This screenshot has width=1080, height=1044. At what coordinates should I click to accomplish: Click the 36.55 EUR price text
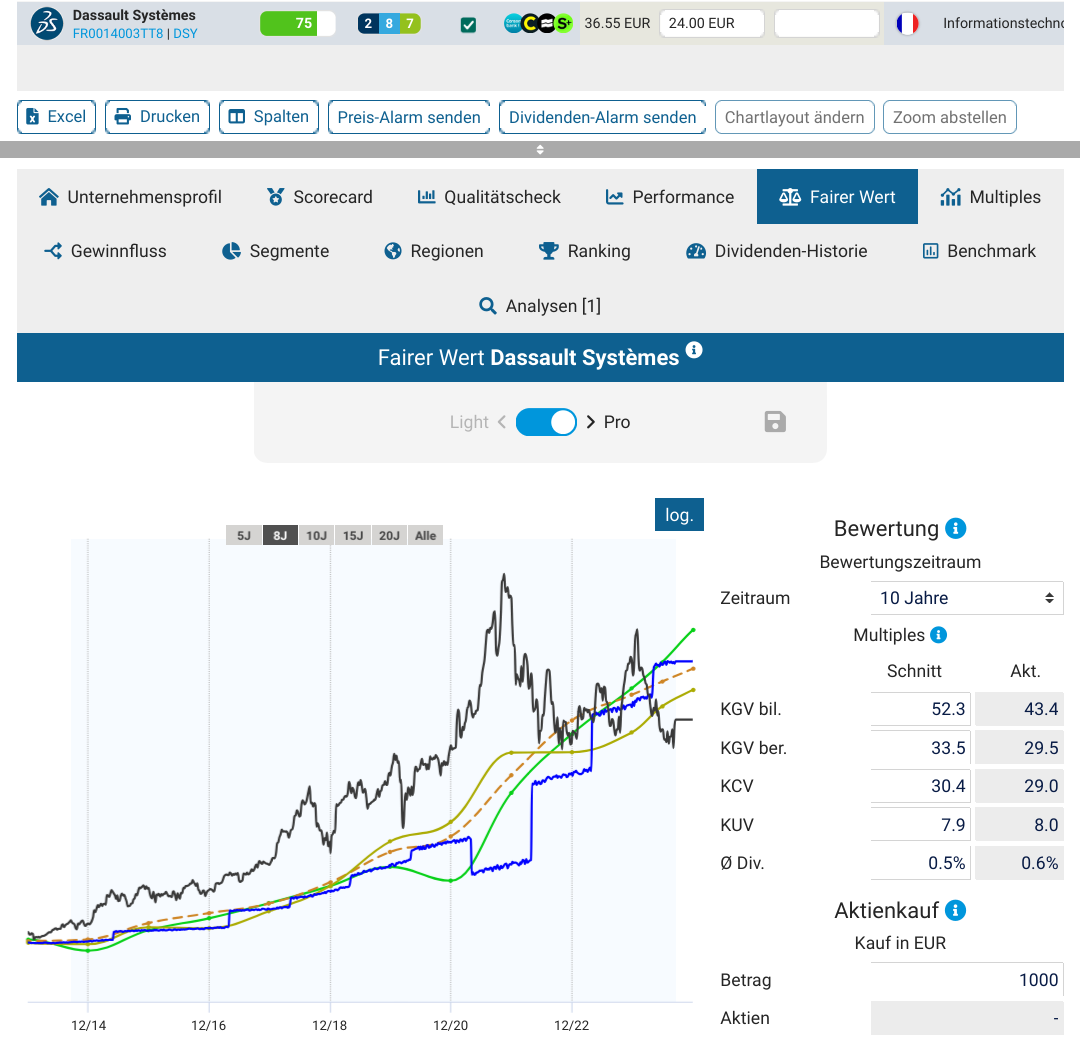click(x=617, y=23)
